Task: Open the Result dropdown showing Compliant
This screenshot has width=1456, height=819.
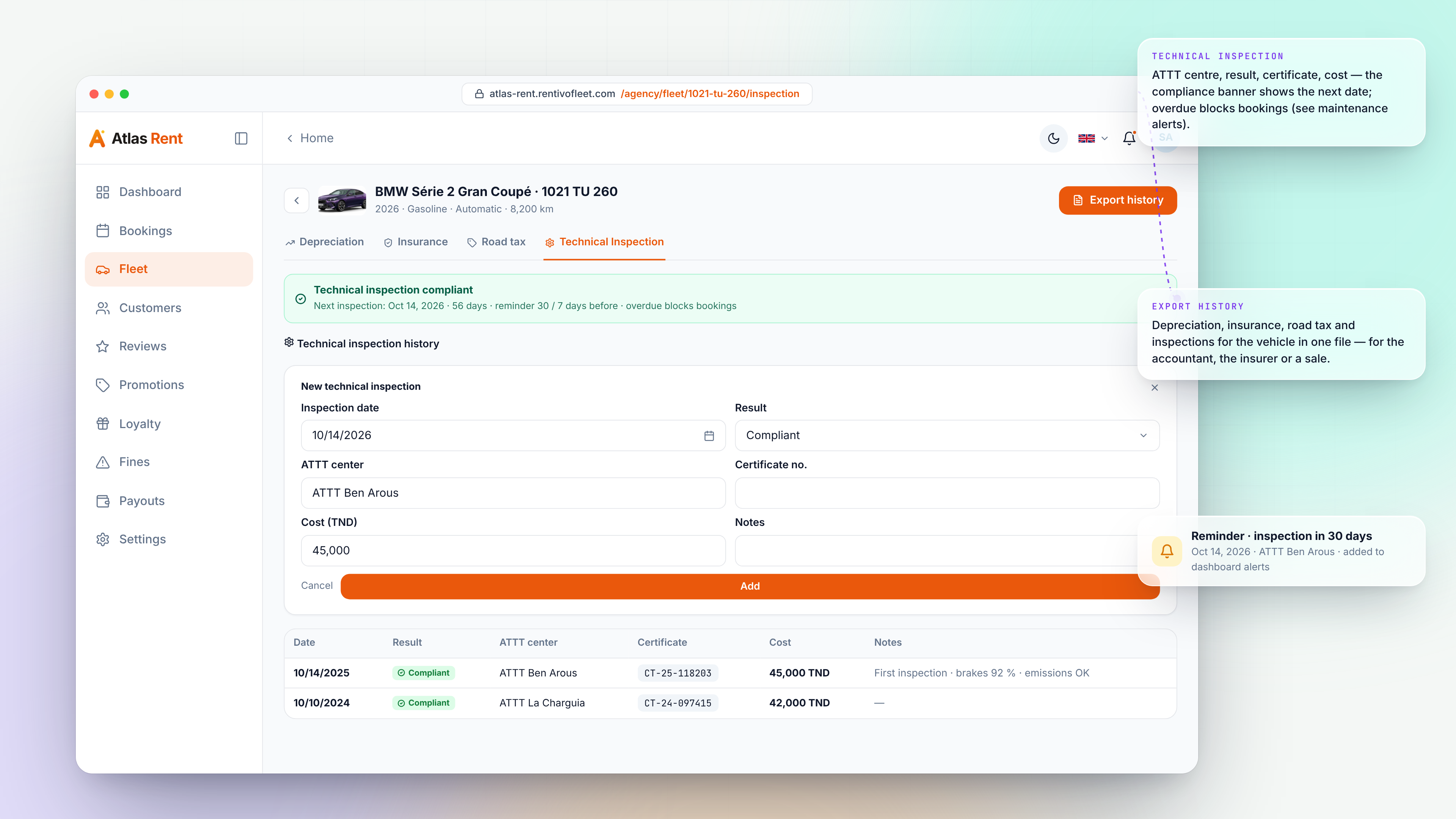Action: 947,435
